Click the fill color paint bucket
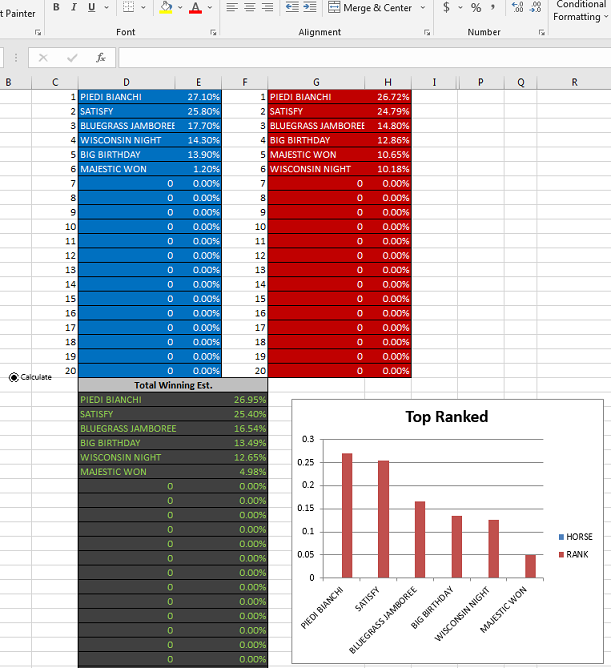The width and height of the screenshot is (611, 668). pyautogui.click(x=166, y=8)
